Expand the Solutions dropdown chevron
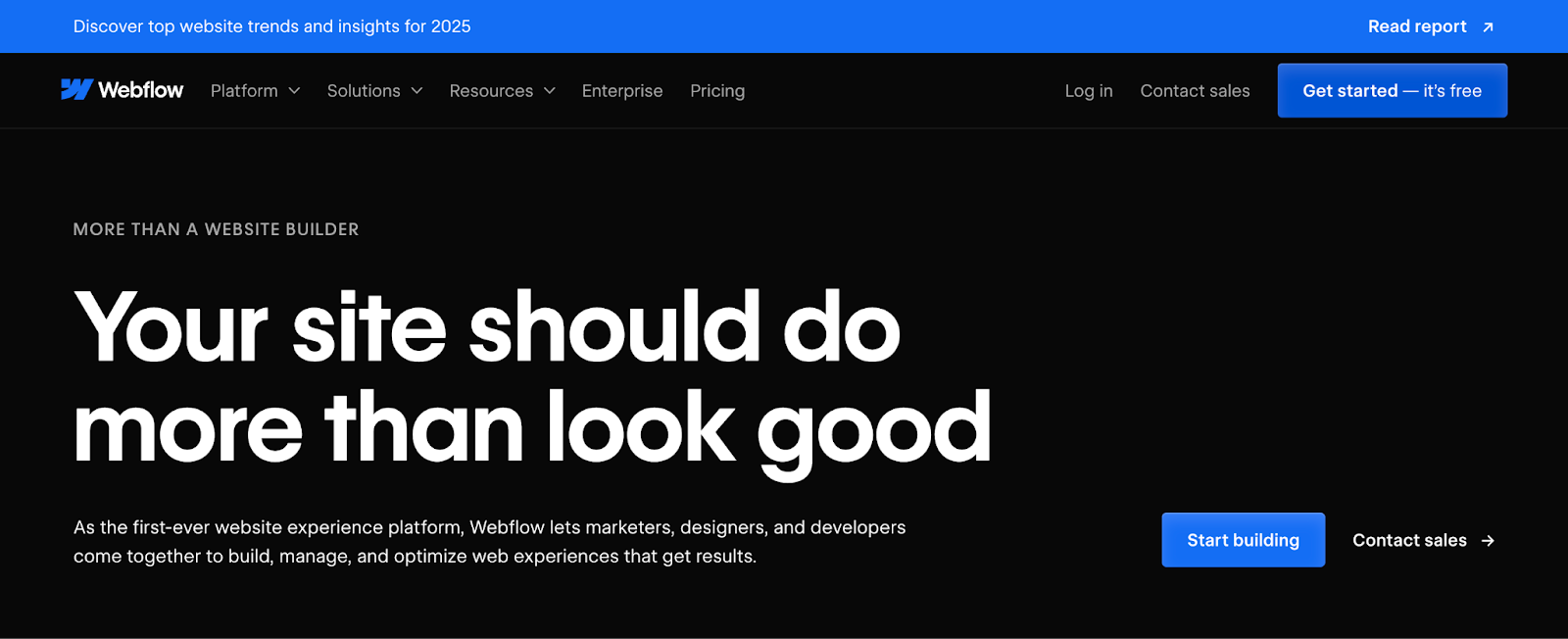Screen dimensions: 1568x639 click(x=416, y=91)
